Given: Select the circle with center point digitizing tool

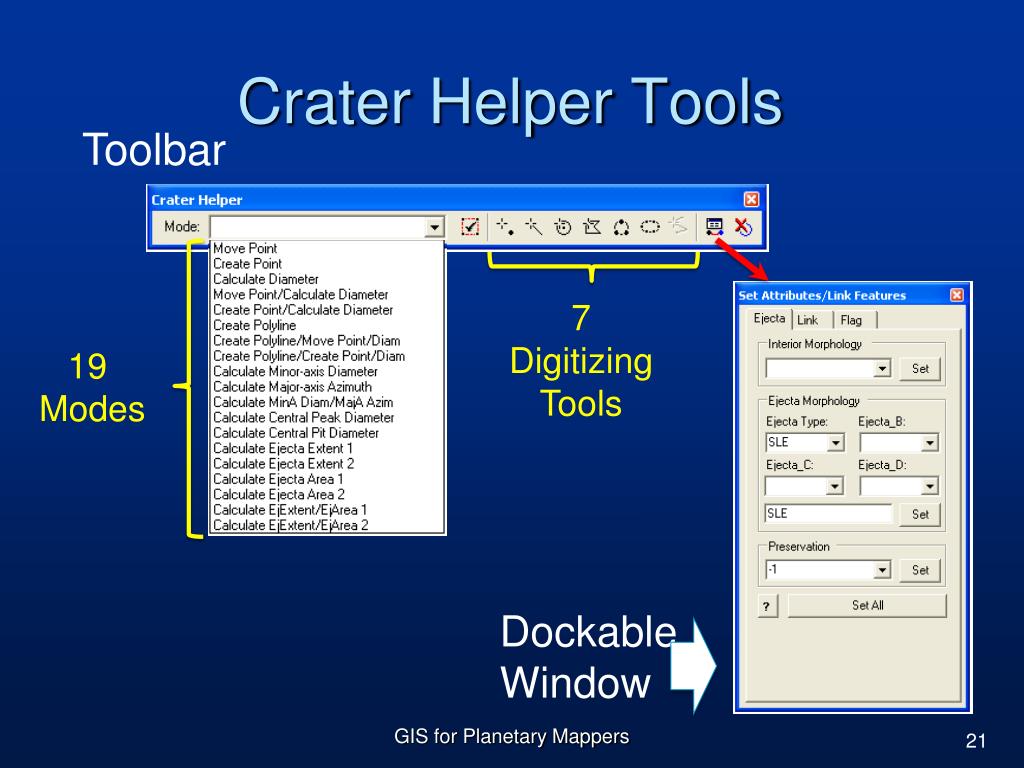Looking at the screenshot, I should [562, 227].
